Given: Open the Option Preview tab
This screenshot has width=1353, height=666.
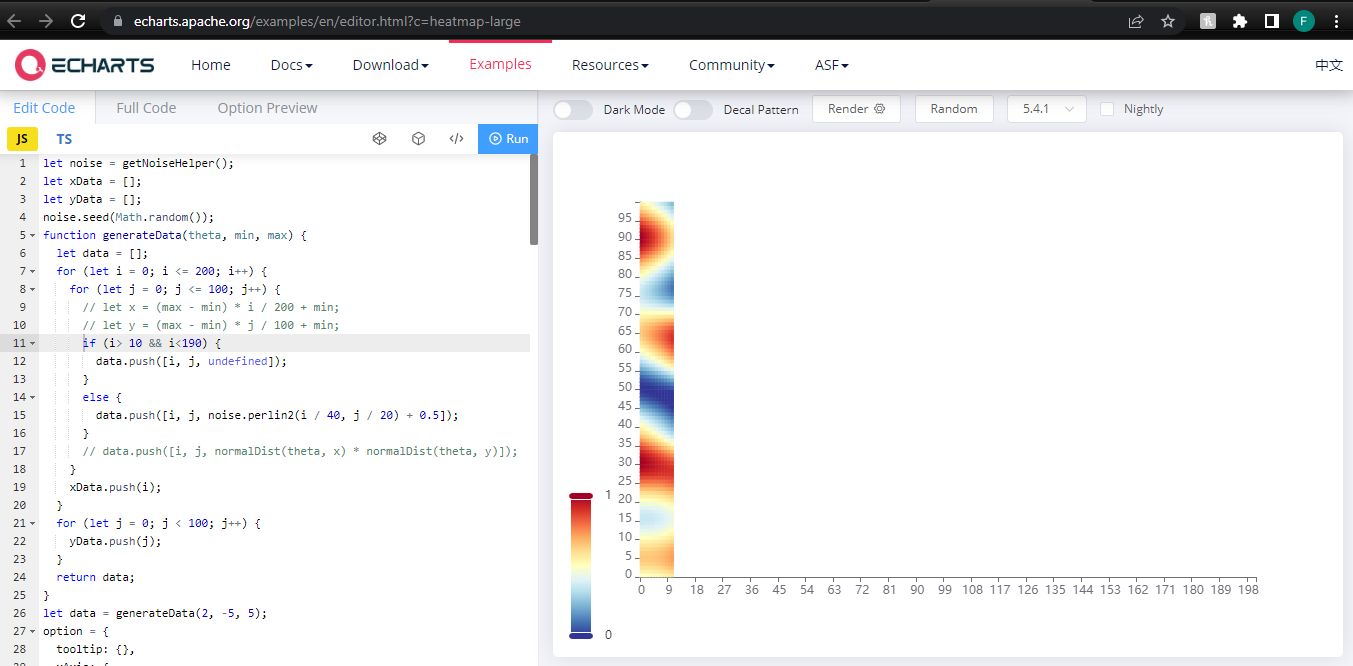Looking at the screenshot, I should (x=266, y=107).
